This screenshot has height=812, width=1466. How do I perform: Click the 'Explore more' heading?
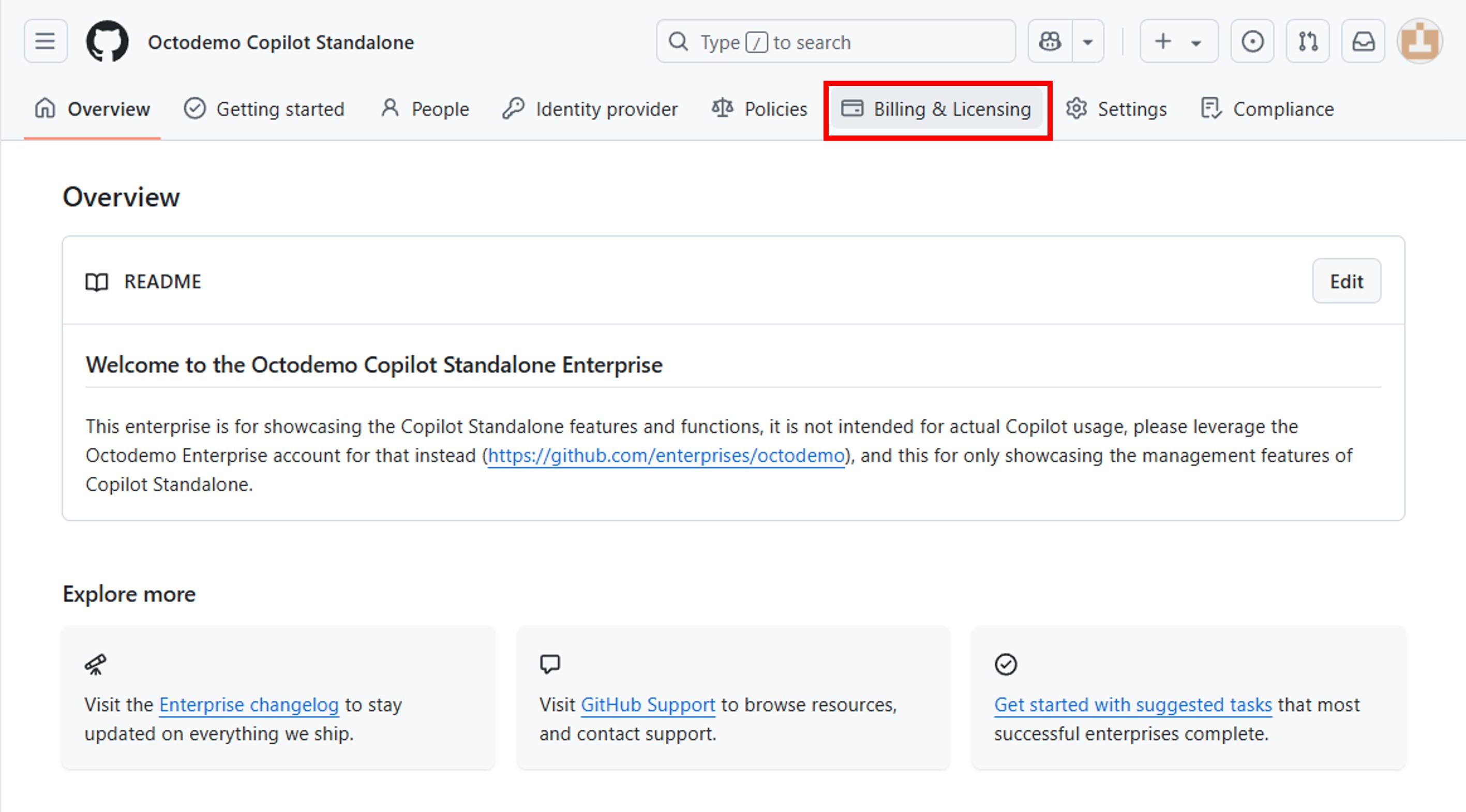click(x=129, y=594)
